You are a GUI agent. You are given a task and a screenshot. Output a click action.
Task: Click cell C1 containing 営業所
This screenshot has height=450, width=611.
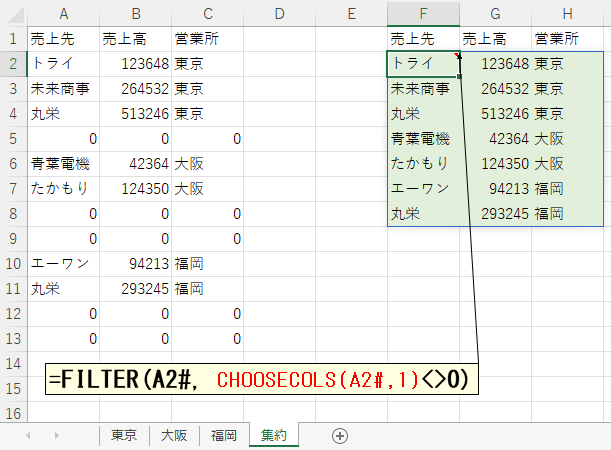pyautogui.click(x=208, y=39)
